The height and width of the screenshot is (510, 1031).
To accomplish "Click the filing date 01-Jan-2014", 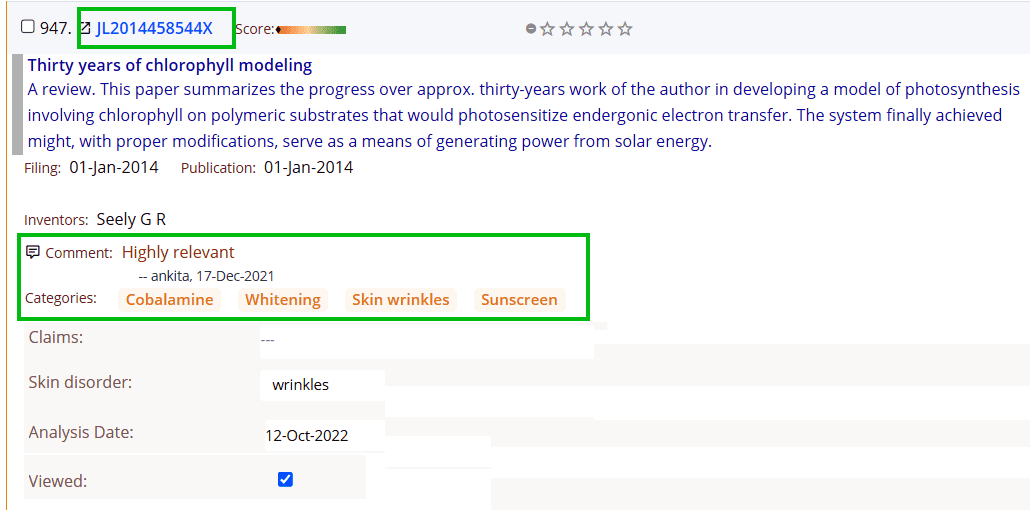I will [114, 168].
